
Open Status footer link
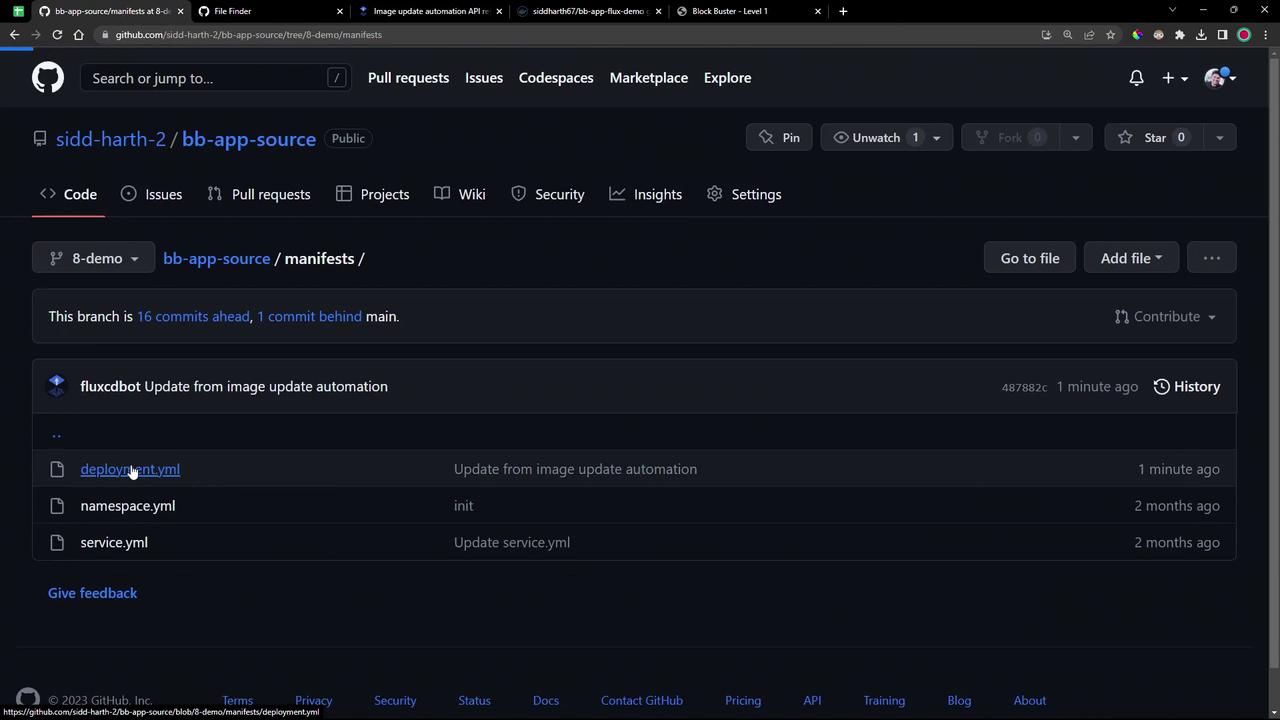(x=474, y=701)
